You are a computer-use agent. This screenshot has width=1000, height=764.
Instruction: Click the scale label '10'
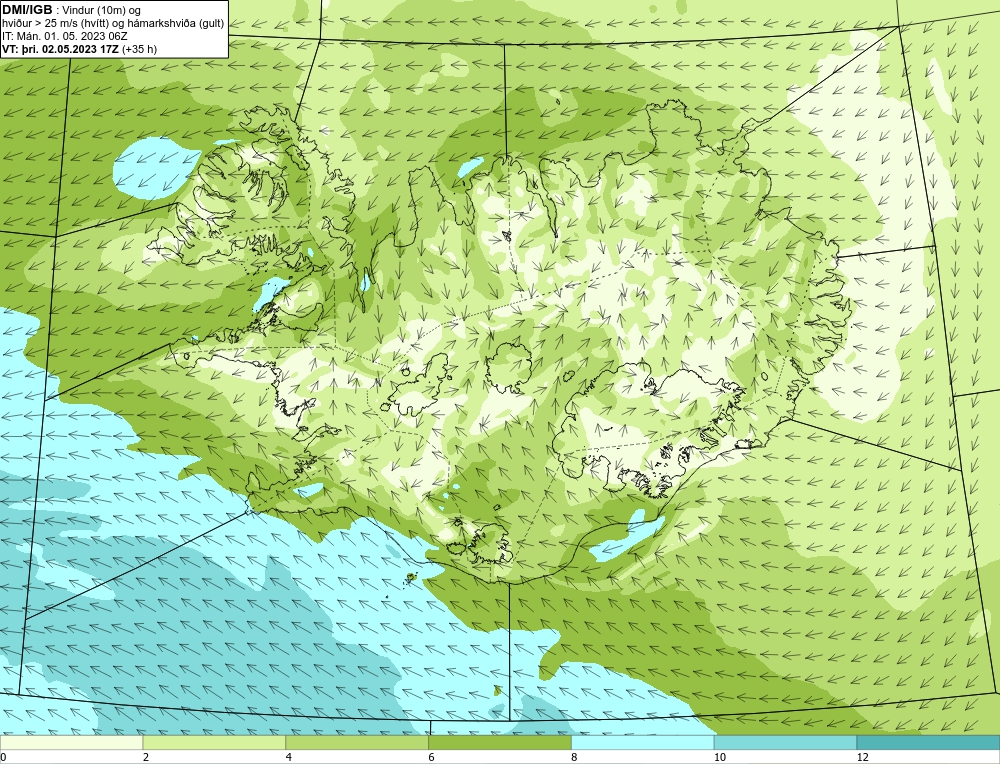(720, 757)
